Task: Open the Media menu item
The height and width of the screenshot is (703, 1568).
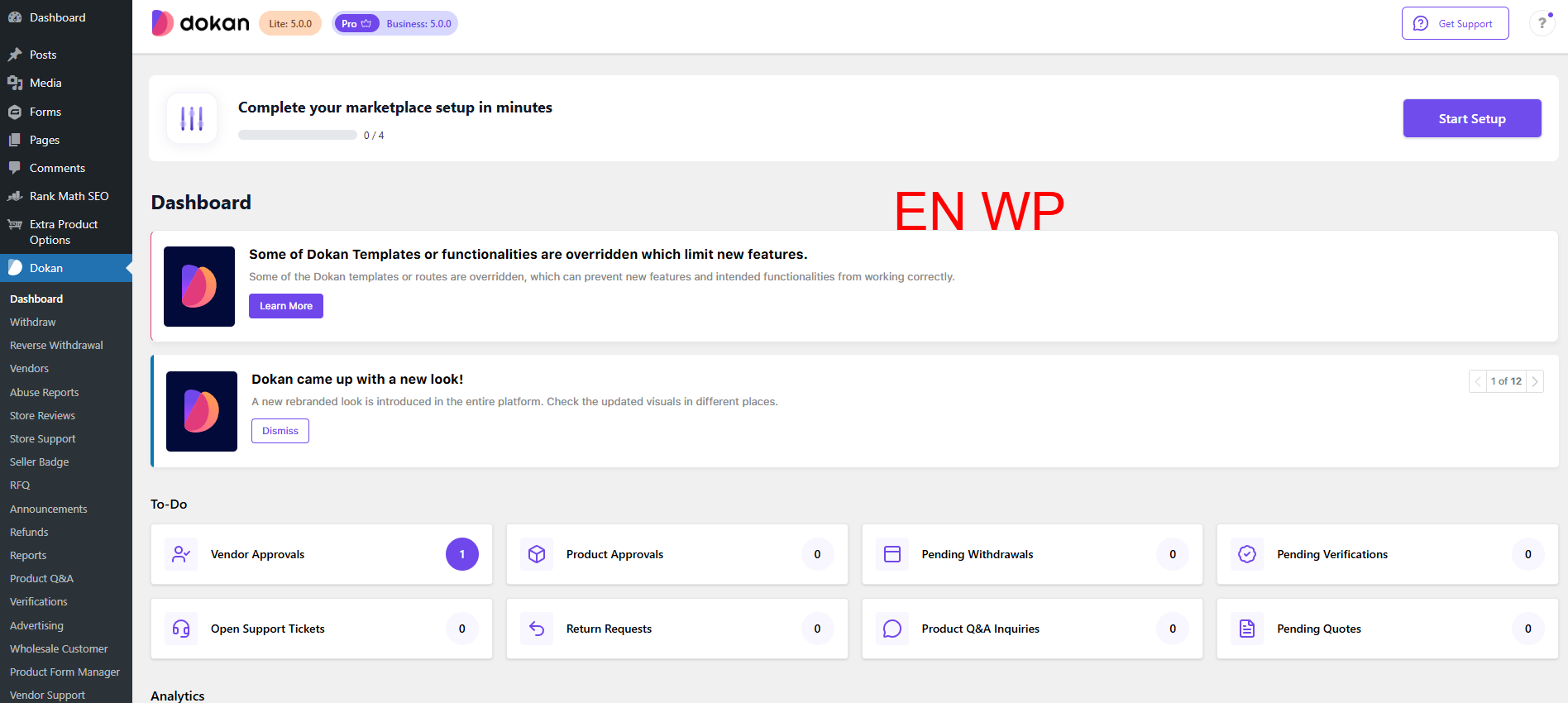Action: [66, 83]
